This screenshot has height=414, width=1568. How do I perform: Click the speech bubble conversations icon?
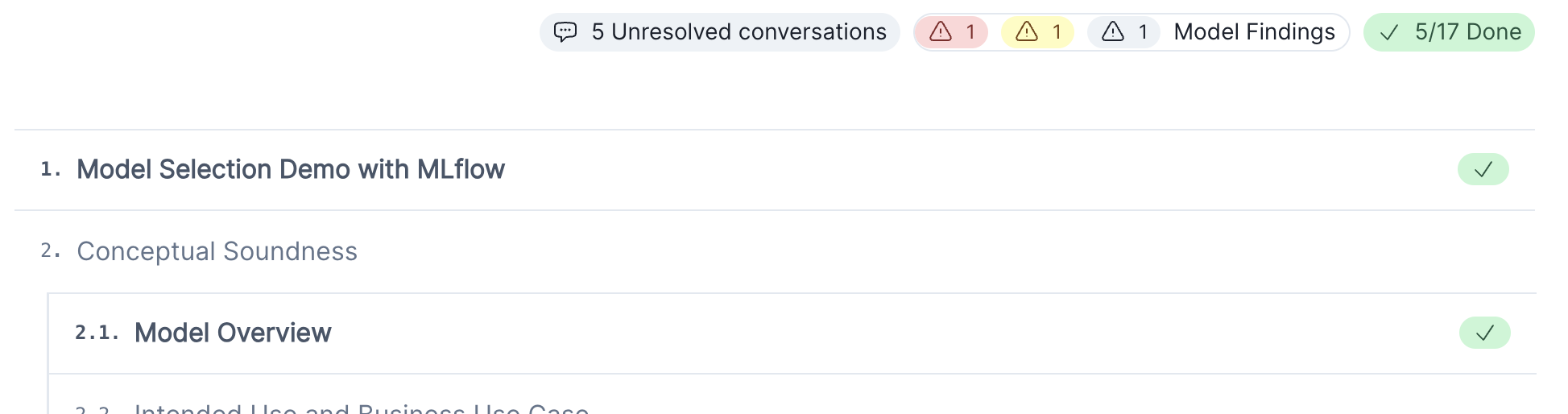(565, 32)
